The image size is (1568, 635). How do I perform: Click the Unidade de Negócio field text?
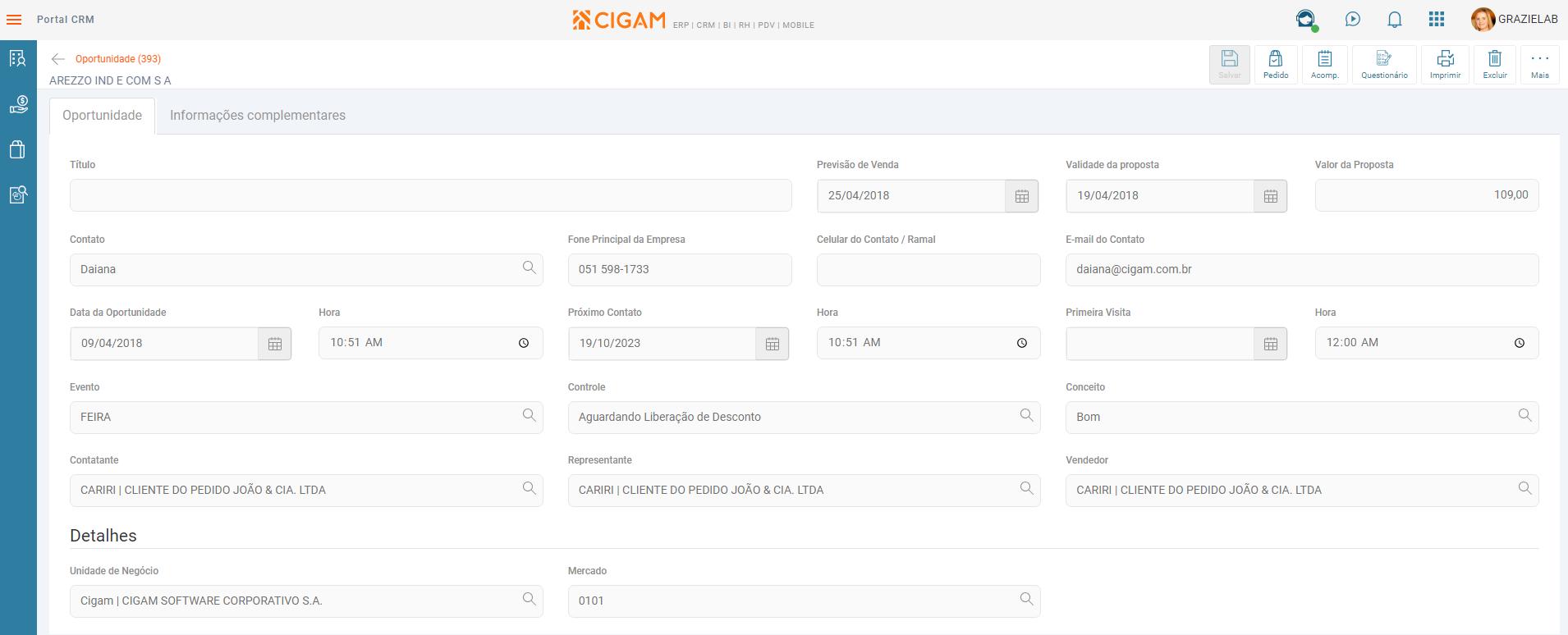201,601
